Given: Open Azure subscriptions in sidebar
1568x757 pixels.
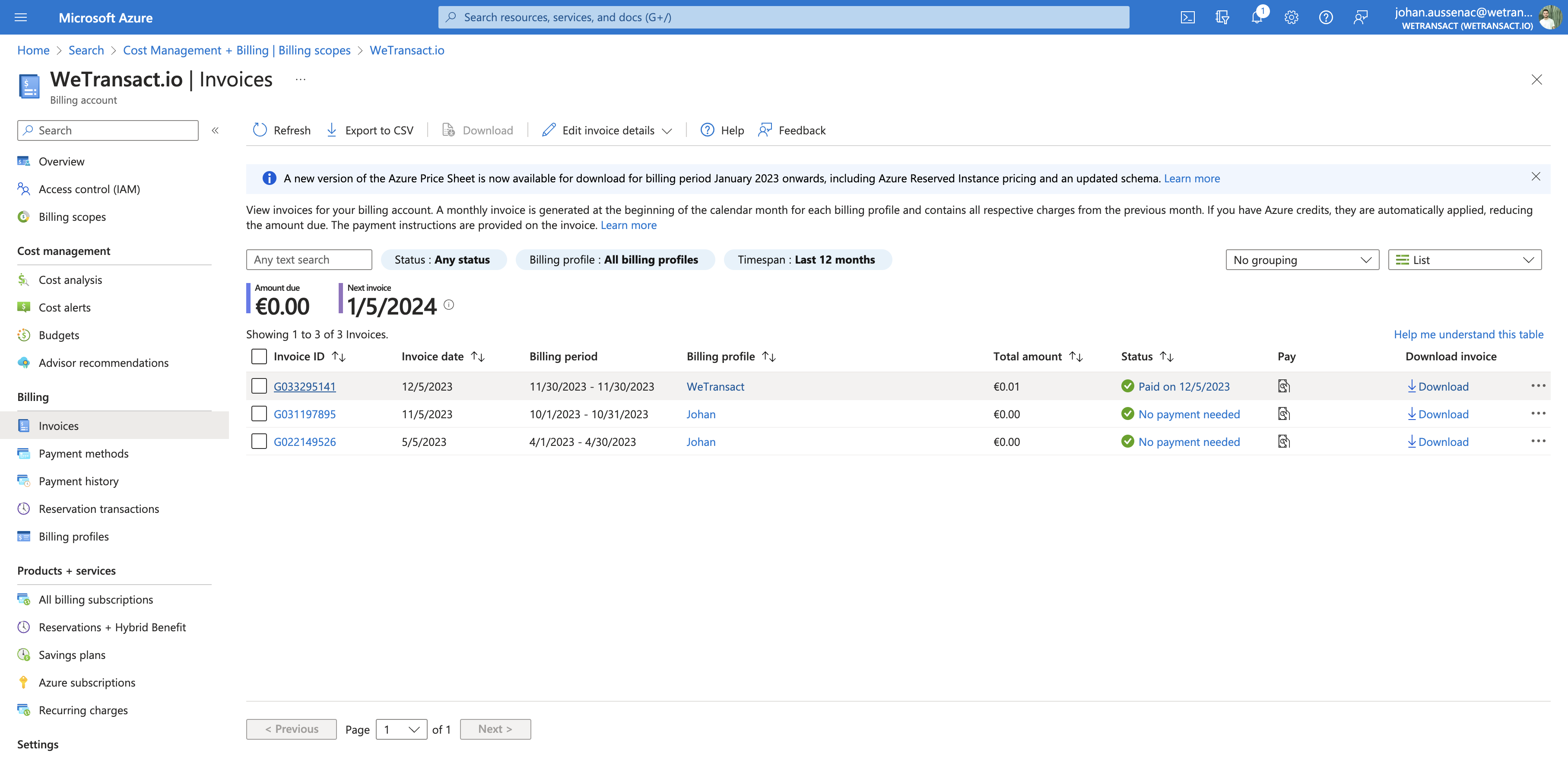Looking at the screenshot, I should pyautogui.click(x=87, y=683).
